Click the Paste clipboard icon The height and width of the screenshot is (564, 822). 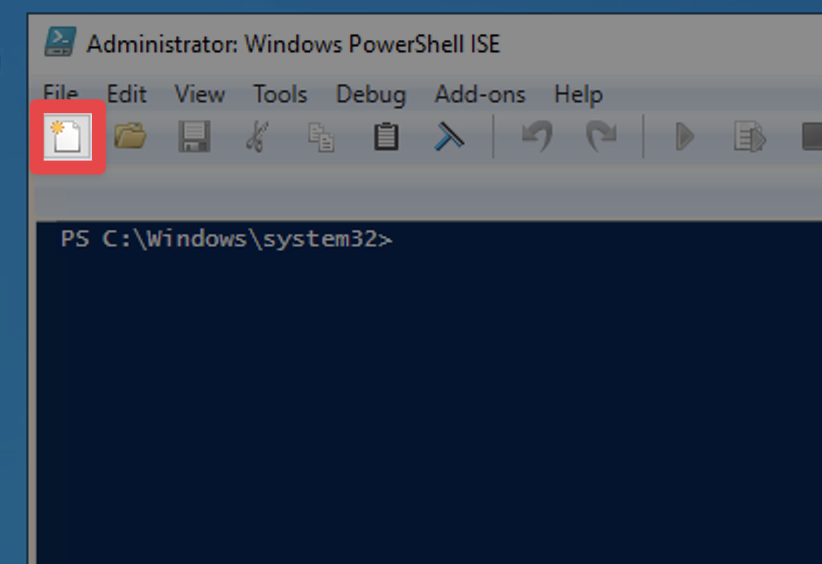386,137
